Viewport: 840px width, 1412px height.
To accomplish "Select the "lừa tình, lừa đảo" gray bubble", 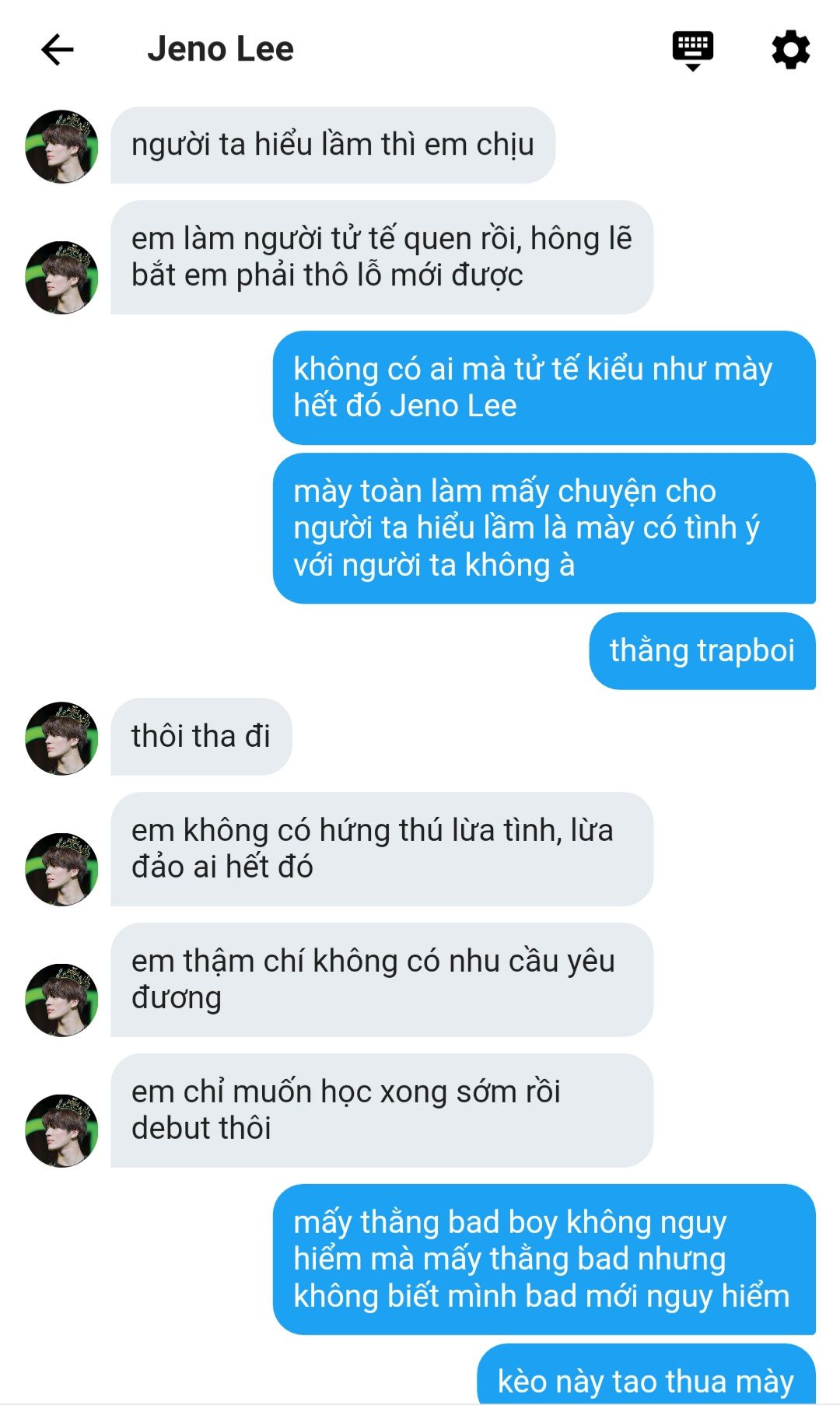I will pos(382,849).
